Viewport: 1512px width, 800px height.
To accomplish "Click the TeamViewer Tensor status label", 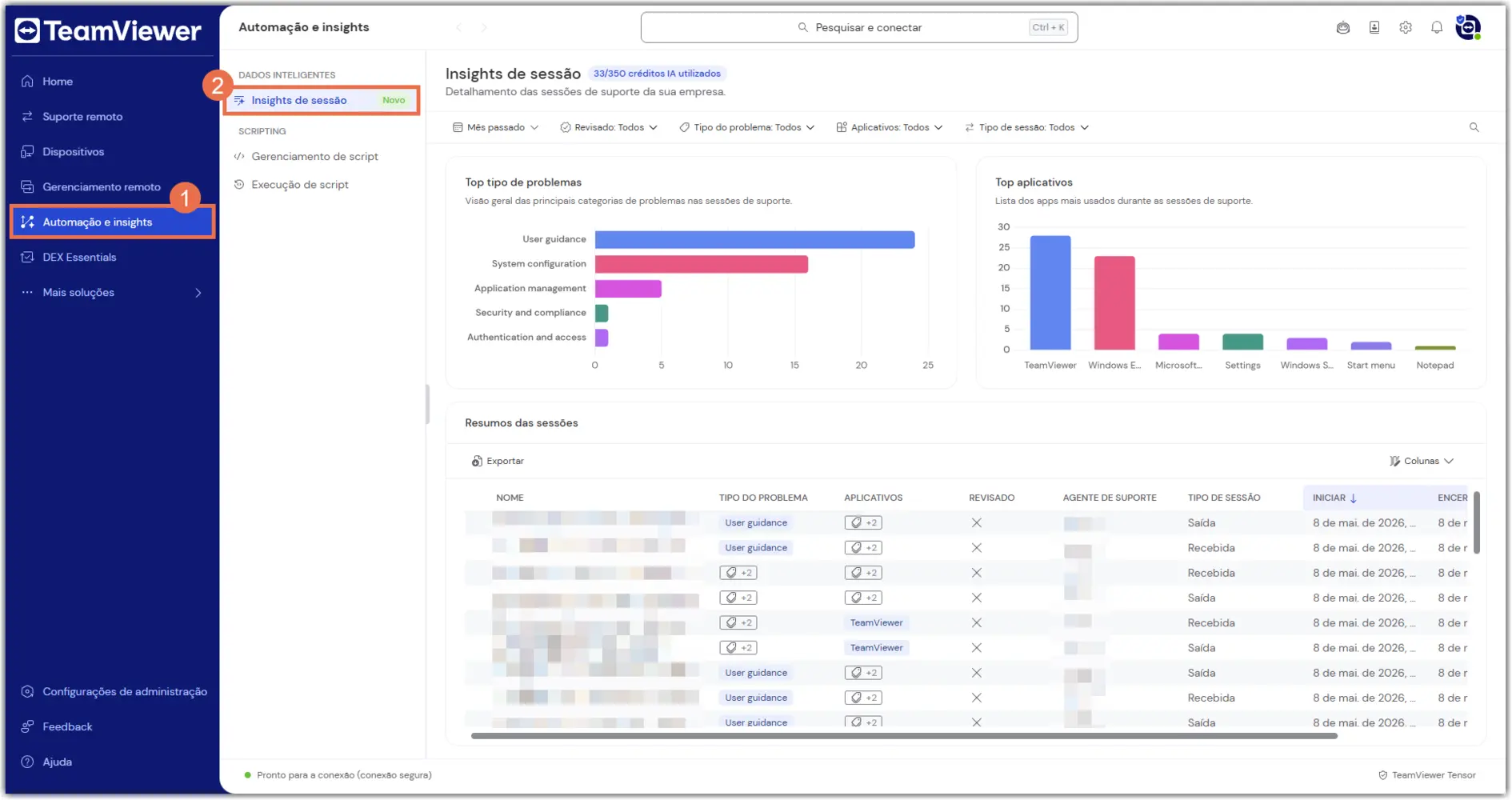I will pyautogui.click(x=1427, y=776).
